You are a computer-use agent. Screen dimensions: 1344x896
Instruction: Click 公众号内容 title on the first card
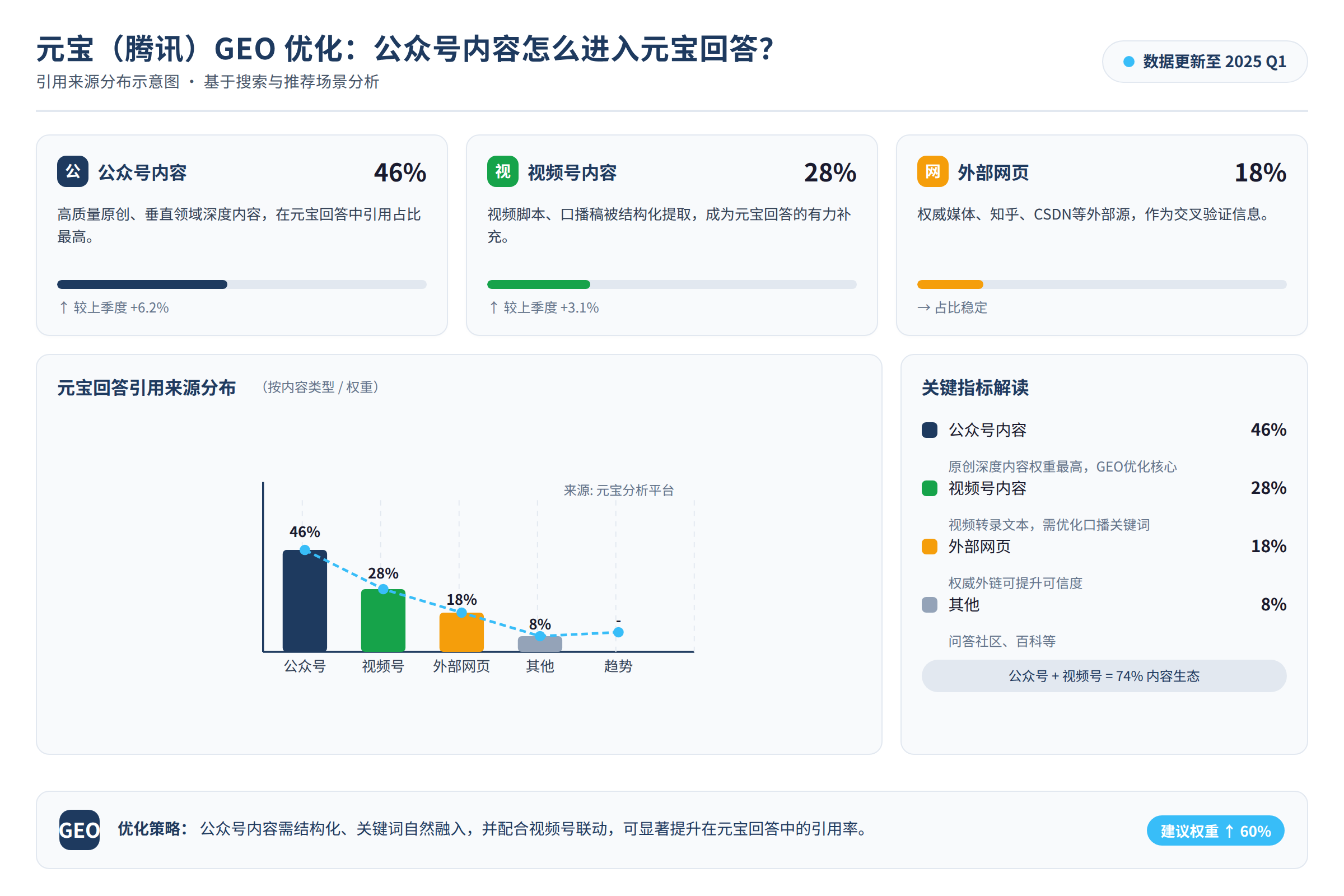[x=142, y=172]
